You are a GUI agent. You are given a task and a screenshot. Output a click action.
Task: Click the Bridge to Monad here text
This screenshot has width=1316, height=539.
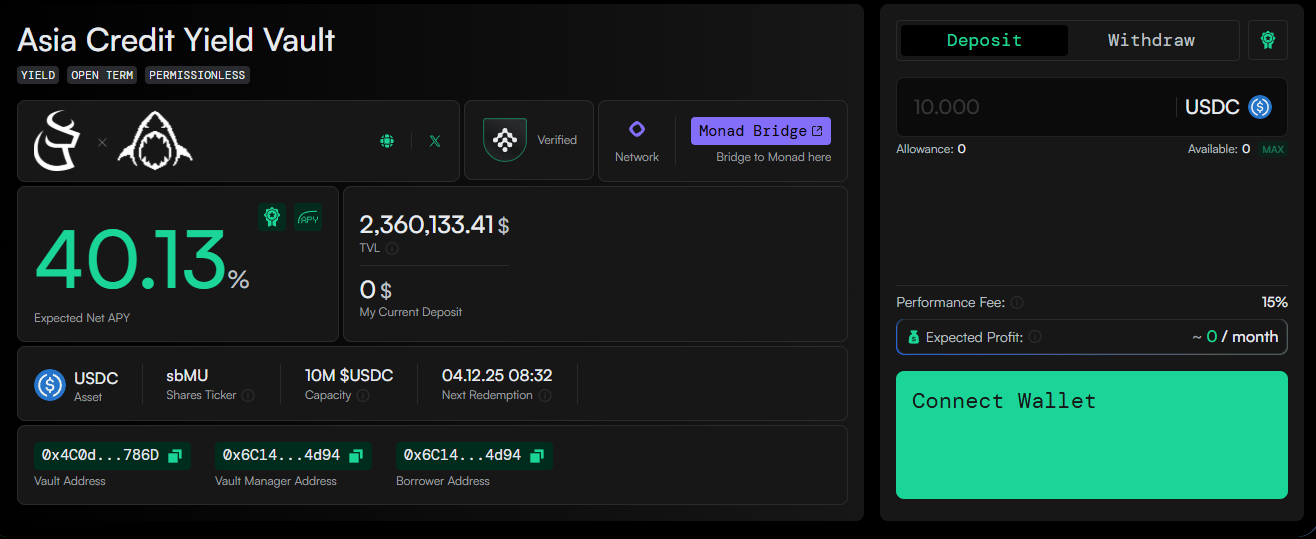click(773, 157)
